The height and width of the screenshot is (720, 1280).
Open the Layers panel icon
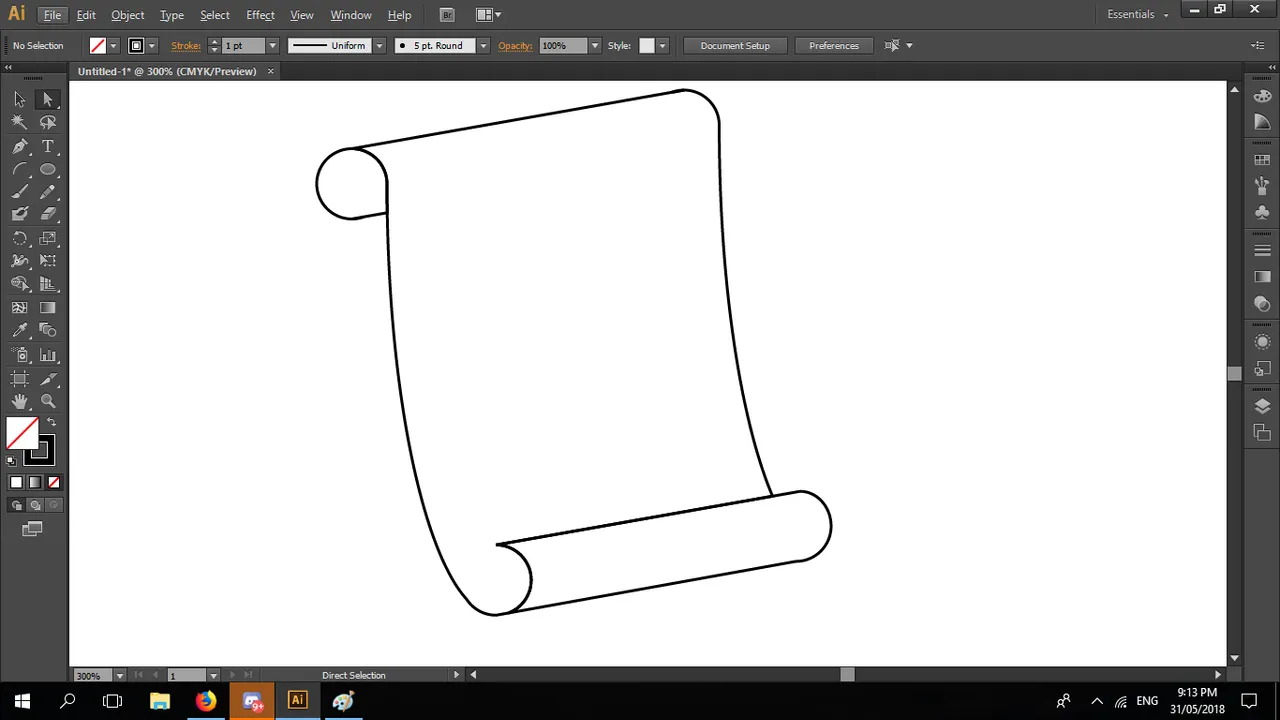(x=1262, y=406)
